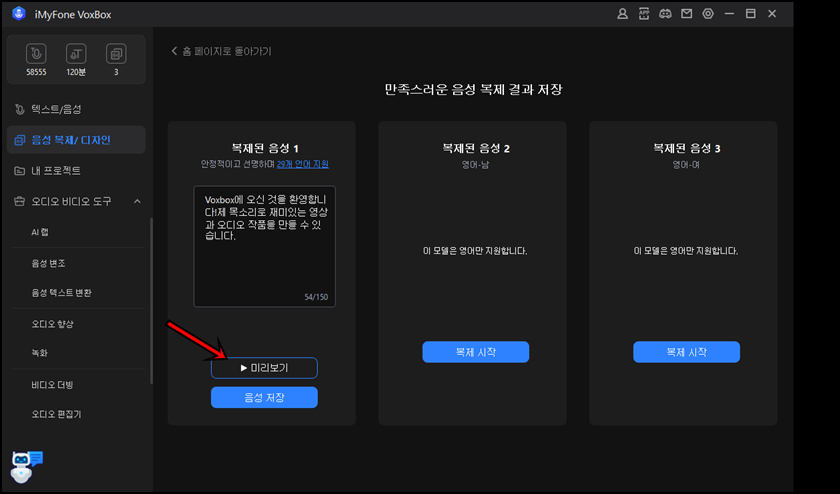The width and height of the screenshot is (840, 494).
Task: Click the English-only notice in 복제된 음성 2 card
Action: pyautogui.click(x=475, y=251)
